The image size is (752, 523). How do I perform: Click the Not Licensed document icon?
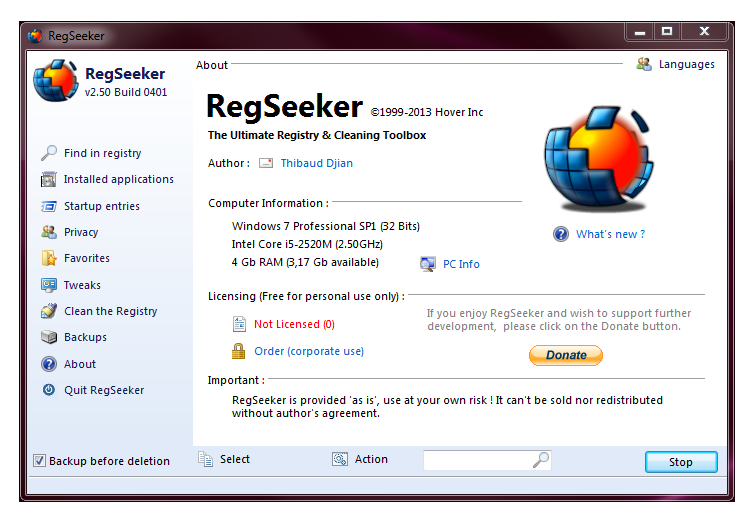pos(239,324)
